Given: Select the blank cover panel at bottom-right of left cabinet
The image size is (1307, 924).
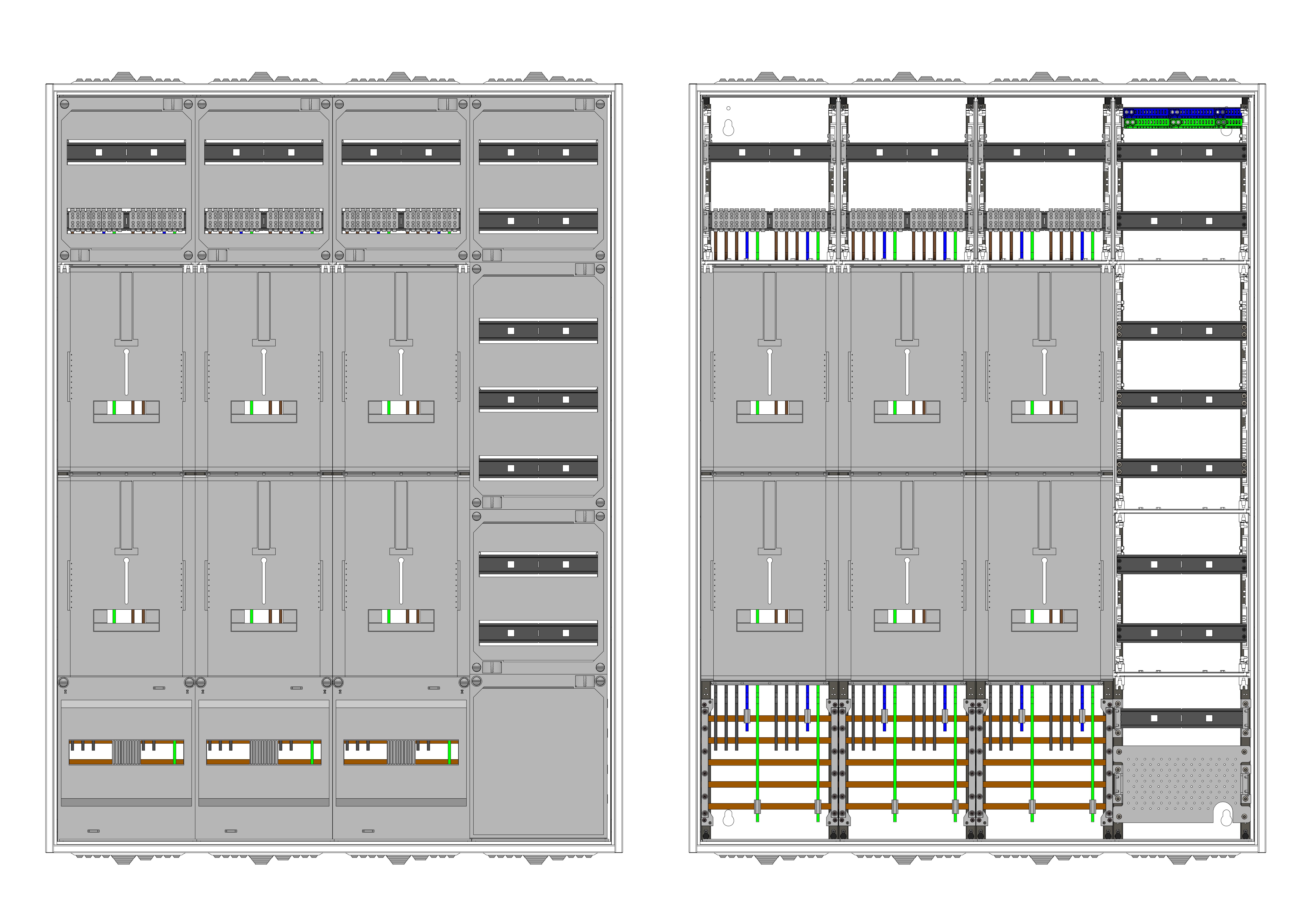Looking at the screenshot, I should point(539,761).
